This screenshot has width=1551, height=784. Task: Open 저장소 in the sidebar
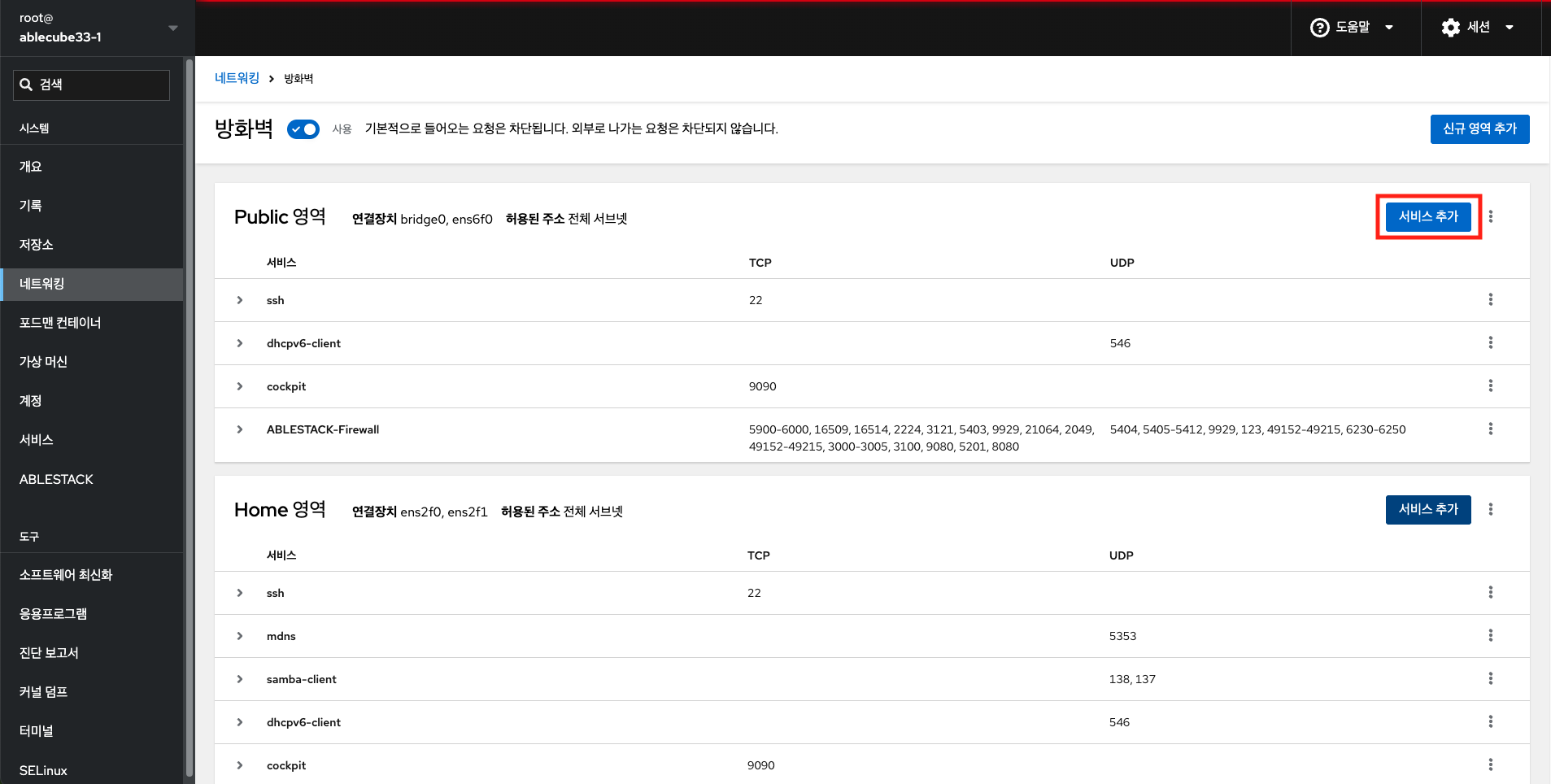tap(92, 245)
